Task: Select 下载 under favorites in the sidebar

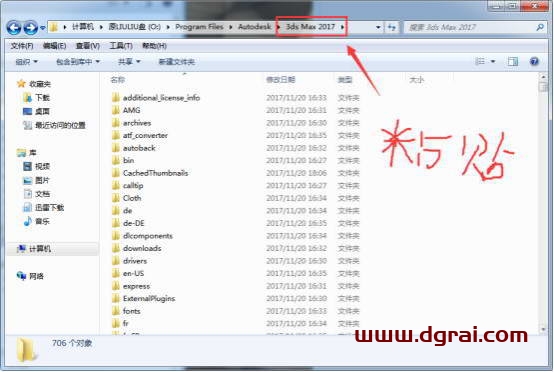Action: (42, 98)
